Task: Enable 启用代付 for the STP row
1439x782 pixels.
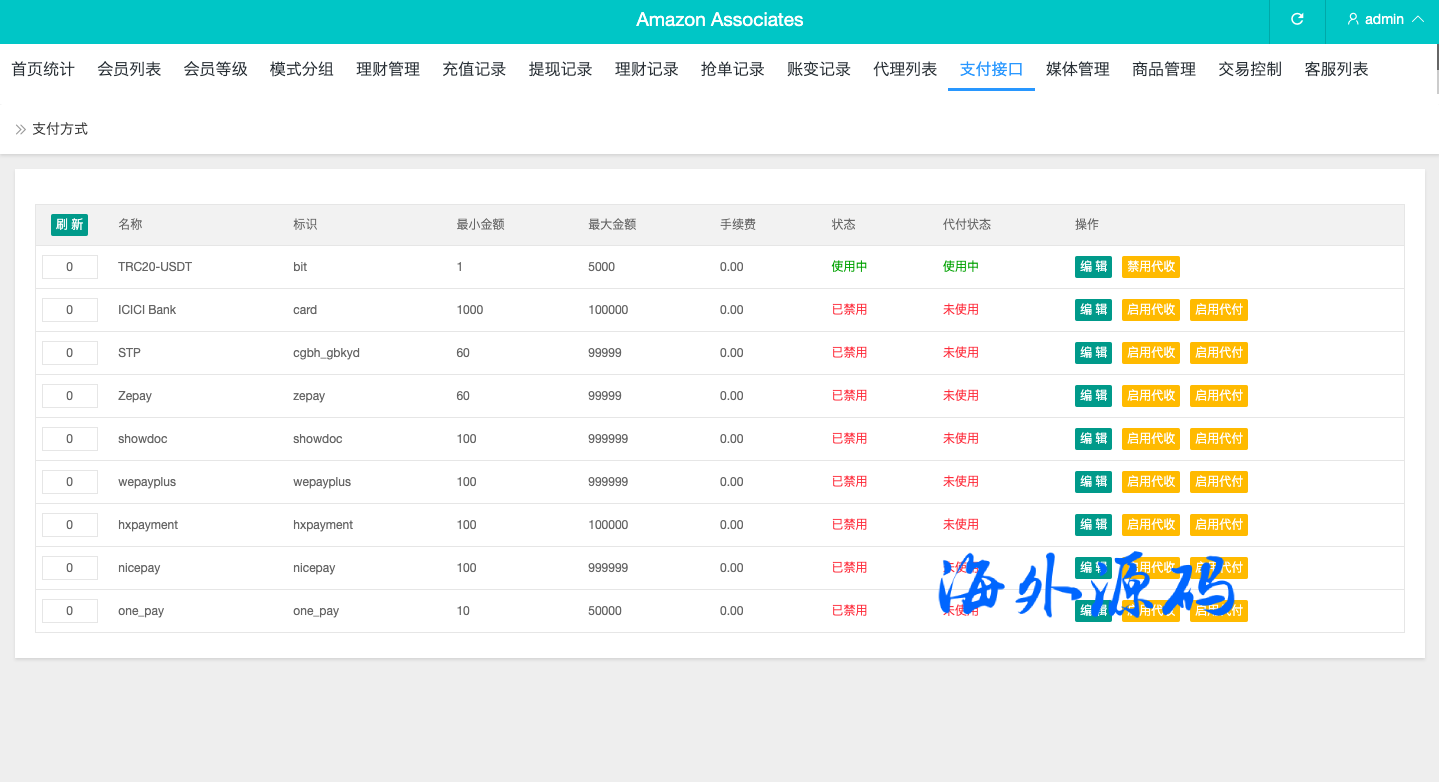Action: pos(1218,353)
